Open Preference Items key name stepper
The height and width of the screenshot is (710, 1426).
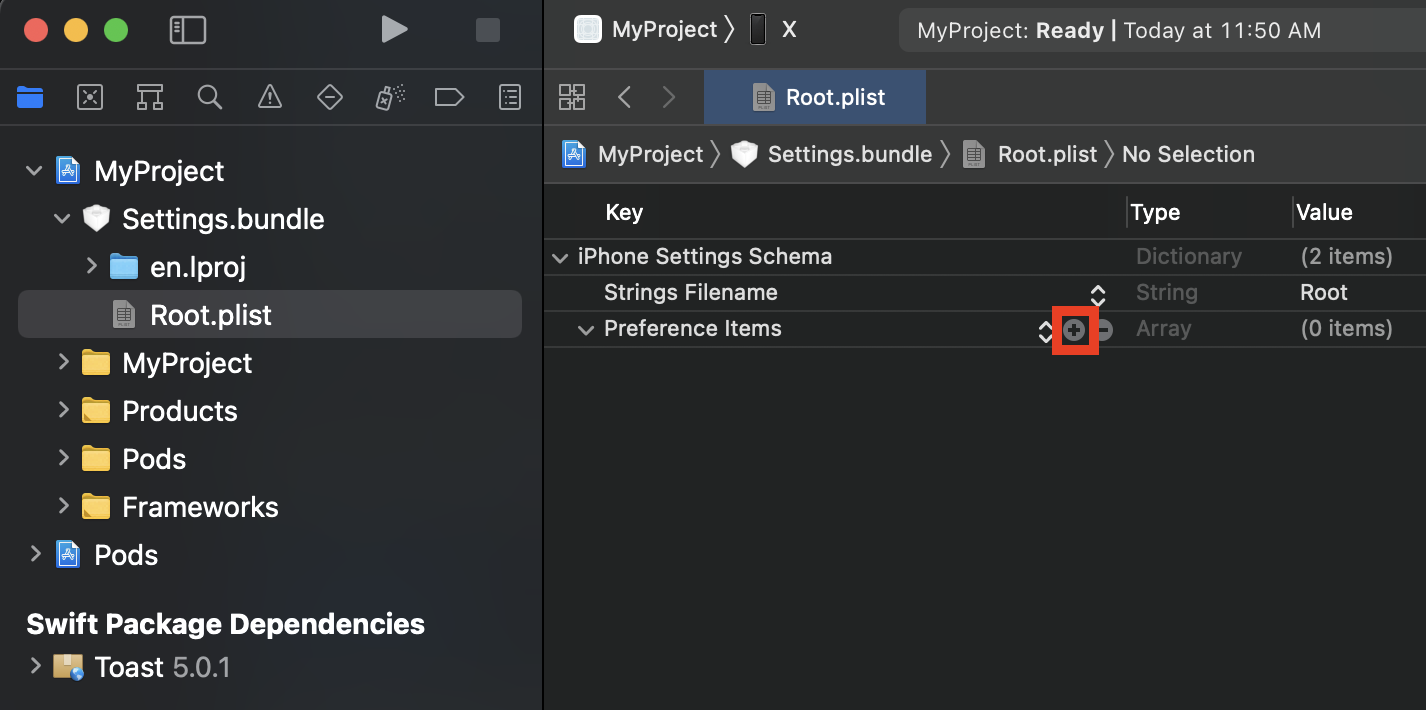tap(1046, 331)
